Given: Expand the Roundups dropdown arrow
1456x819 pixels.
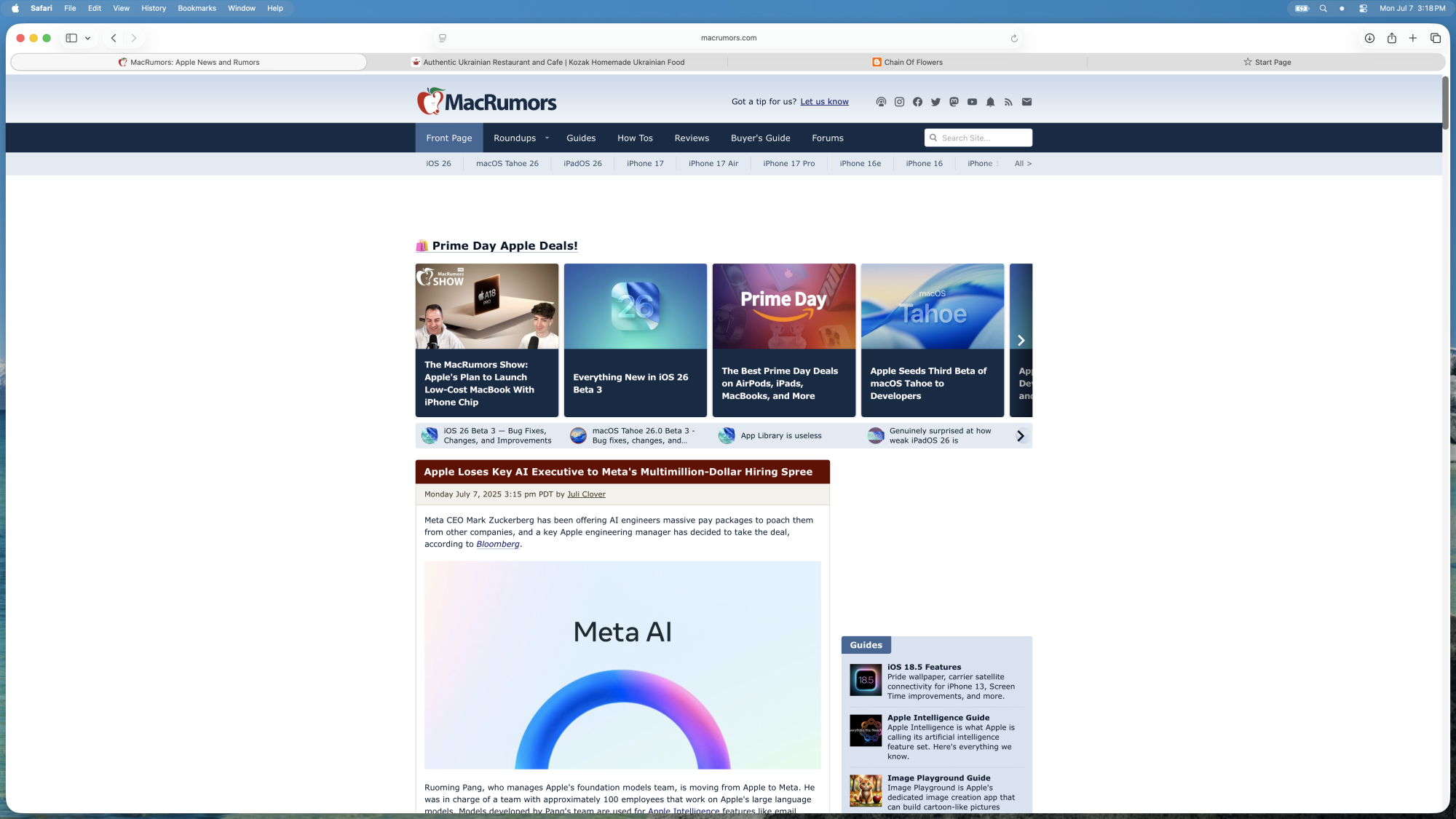Looking at the screenshot, I should click(x=547, y=138).
